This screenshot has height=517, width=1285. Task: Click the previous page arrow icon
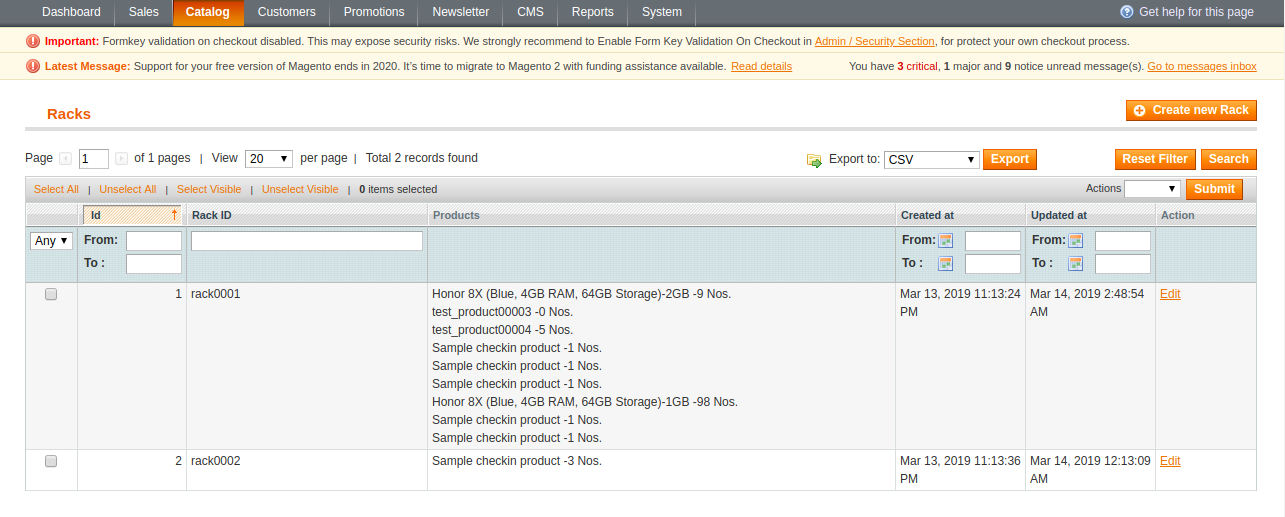pos(66,158)
